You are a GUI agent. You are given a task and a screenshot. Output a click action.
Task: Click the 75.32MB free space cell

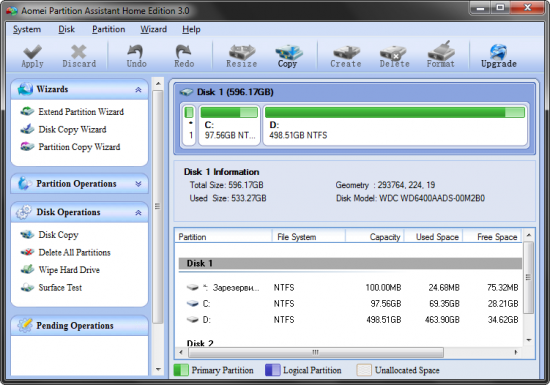pyautogui.click(x=503, y=288)
